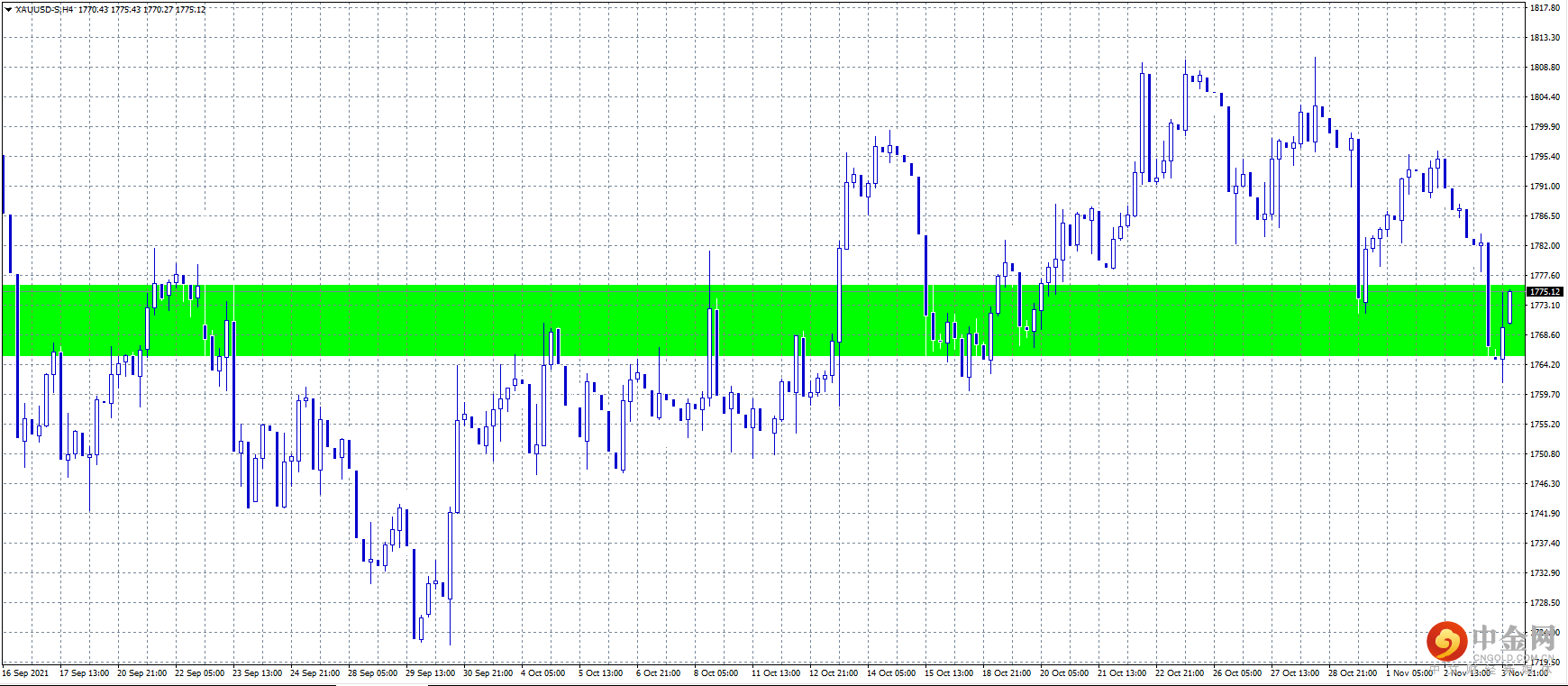This screenshot has height=686, width=1568.
Task: Open the chart menu triangle beside XAUUSD-S
Action: click(x=8, y=10)
